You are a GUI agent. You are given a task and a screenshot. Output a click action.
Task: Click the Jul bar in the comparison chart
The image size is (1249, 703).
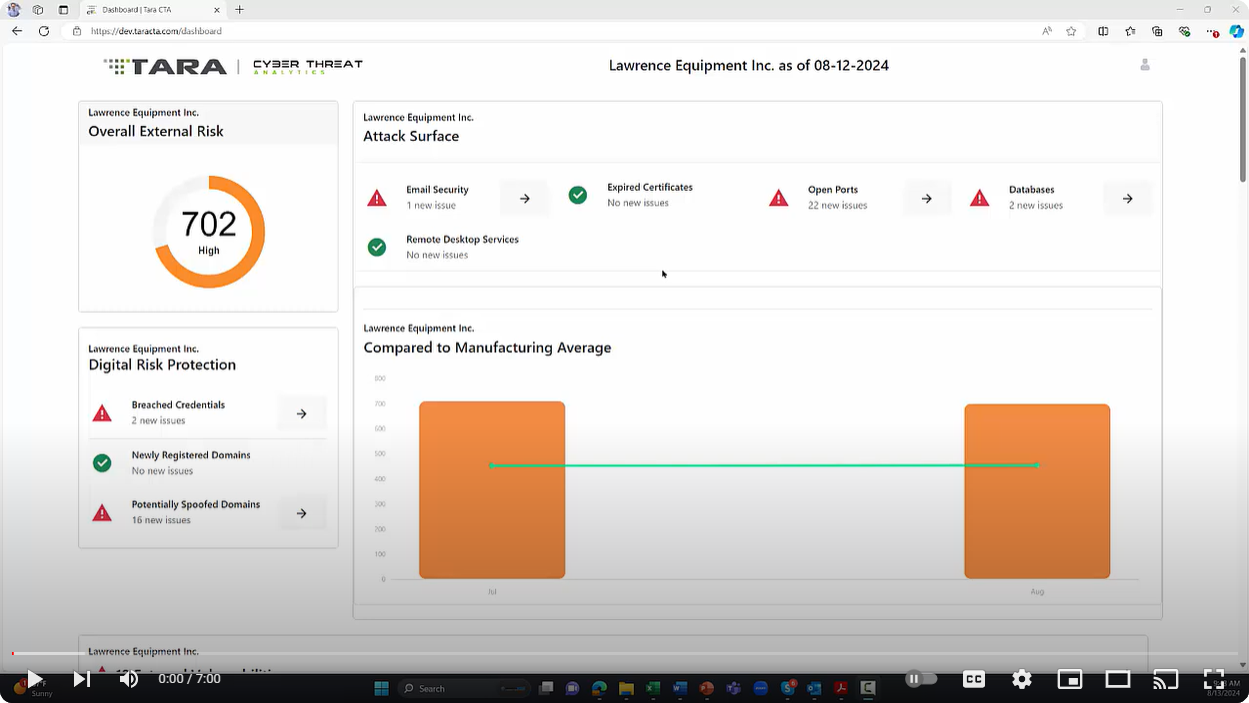pyautogui.click(x=492, y=490)
